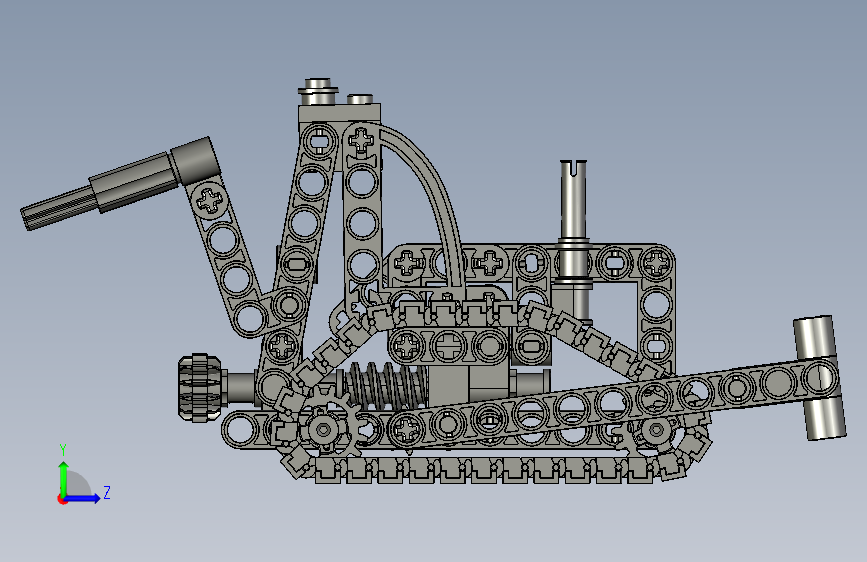Click the red origin ball of the triad
Image resolution: width=867 pixels, height=562 pixels.
62,499
